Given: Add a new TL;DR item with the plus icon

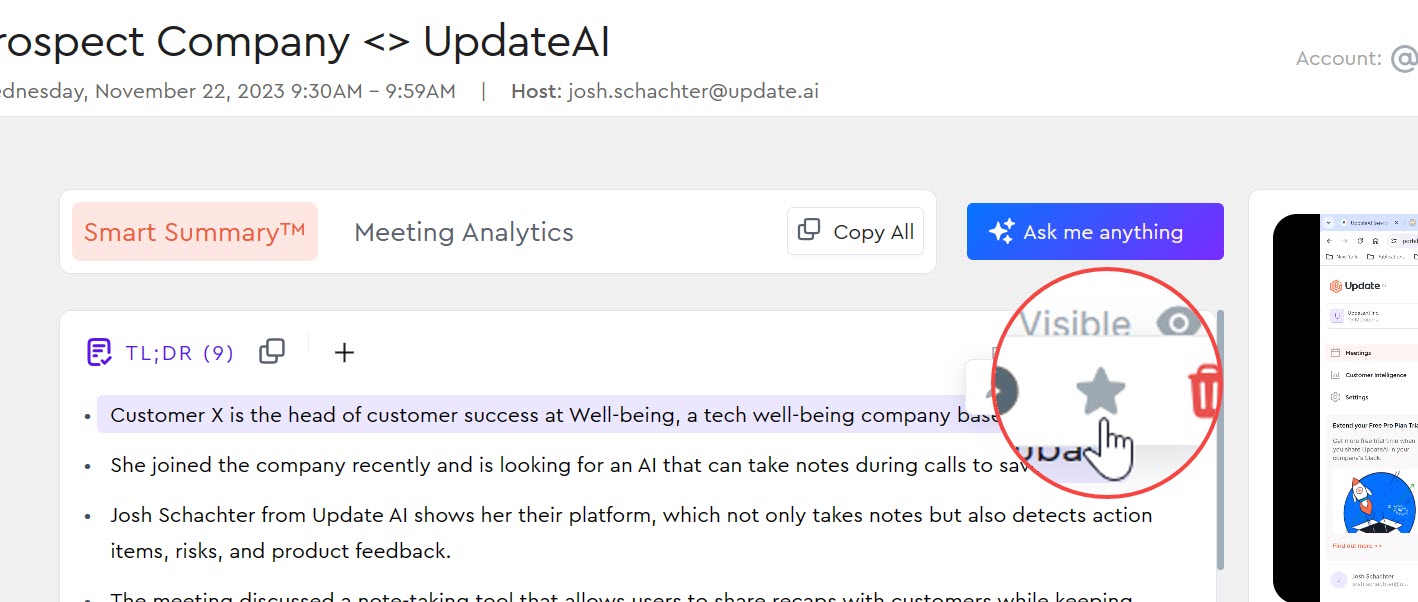Looking at the screenshot, I should click(x=344, y=352).
